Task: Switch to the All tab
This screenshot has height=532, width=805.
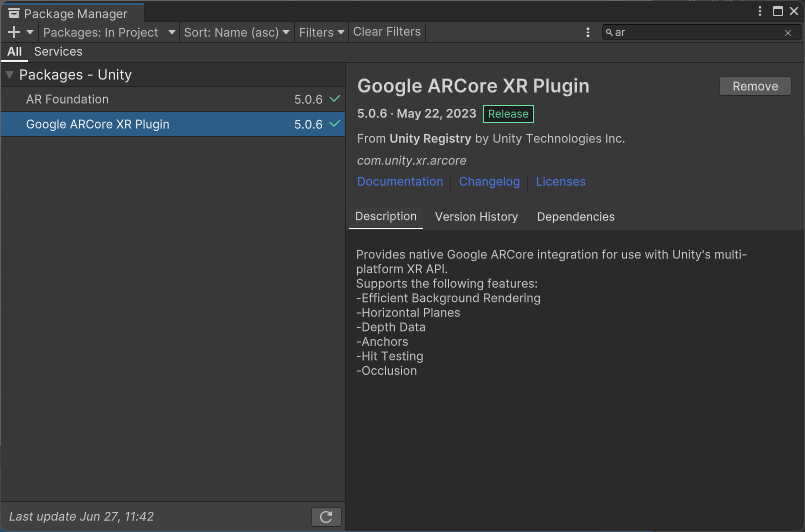Action: point(14,52)
